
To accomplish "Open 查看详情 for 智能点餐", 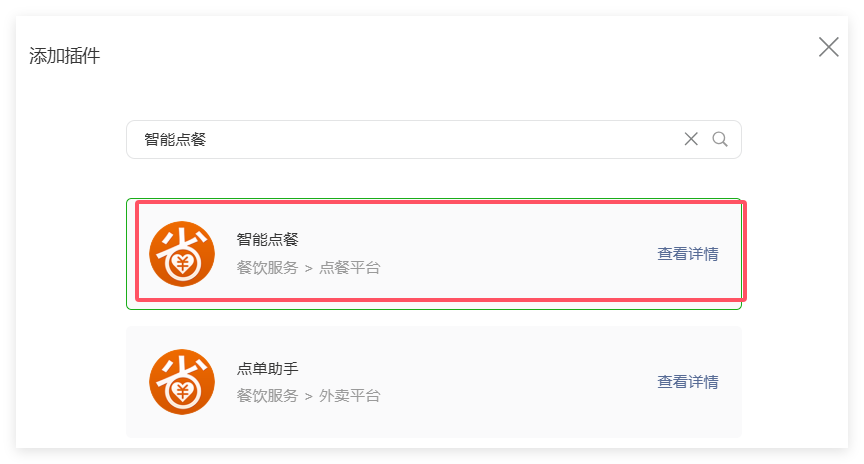I will 688,254.
